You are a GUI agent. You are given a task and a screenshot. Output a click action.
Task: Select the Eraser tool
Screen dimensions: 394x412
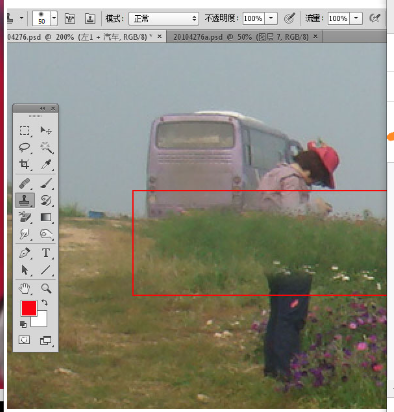click(25, 217)
